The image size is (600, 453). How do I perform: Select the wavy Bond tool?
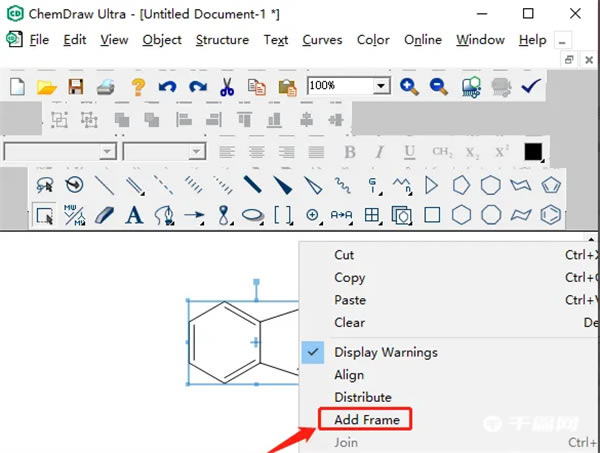pyautogui.click(x=342, y=185)
